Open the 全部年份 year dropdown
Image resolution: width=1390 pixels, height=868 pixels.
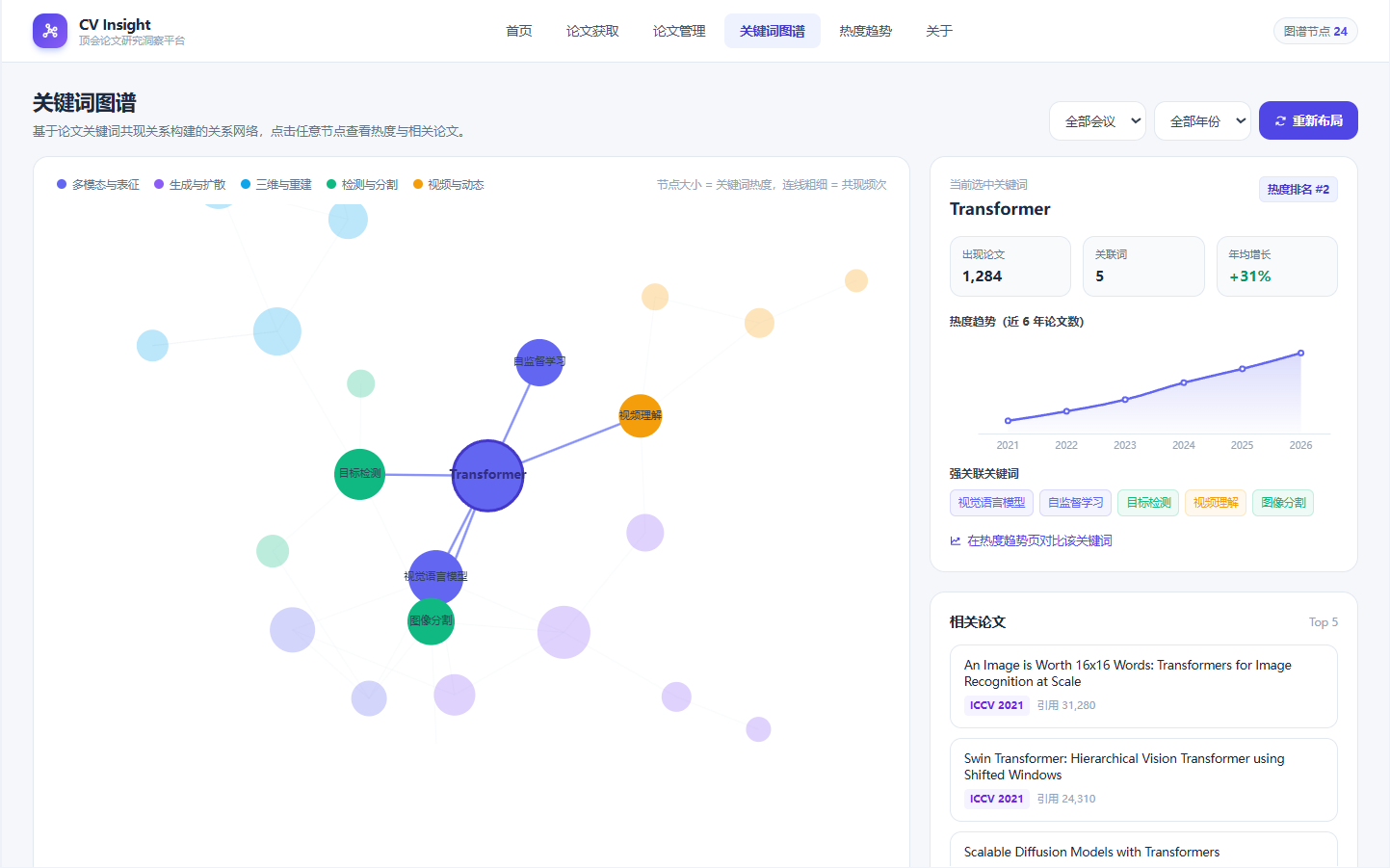point(1202,121)
